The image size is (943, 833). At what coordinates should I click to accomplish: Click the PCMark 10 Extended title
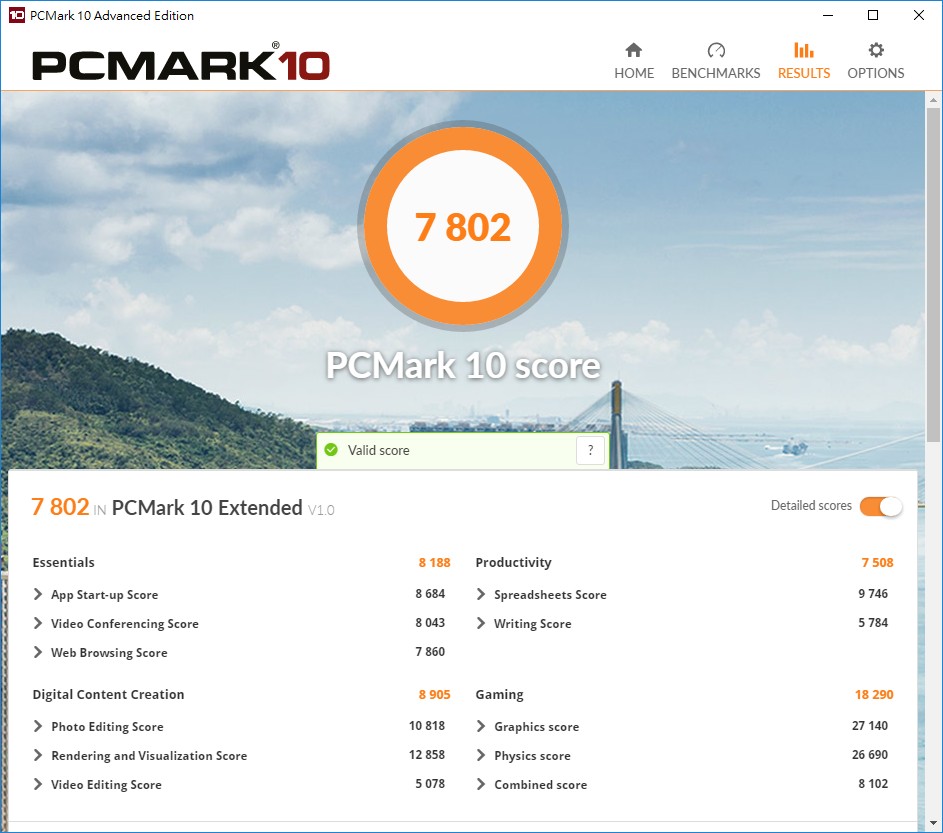(x=207, y=508)
